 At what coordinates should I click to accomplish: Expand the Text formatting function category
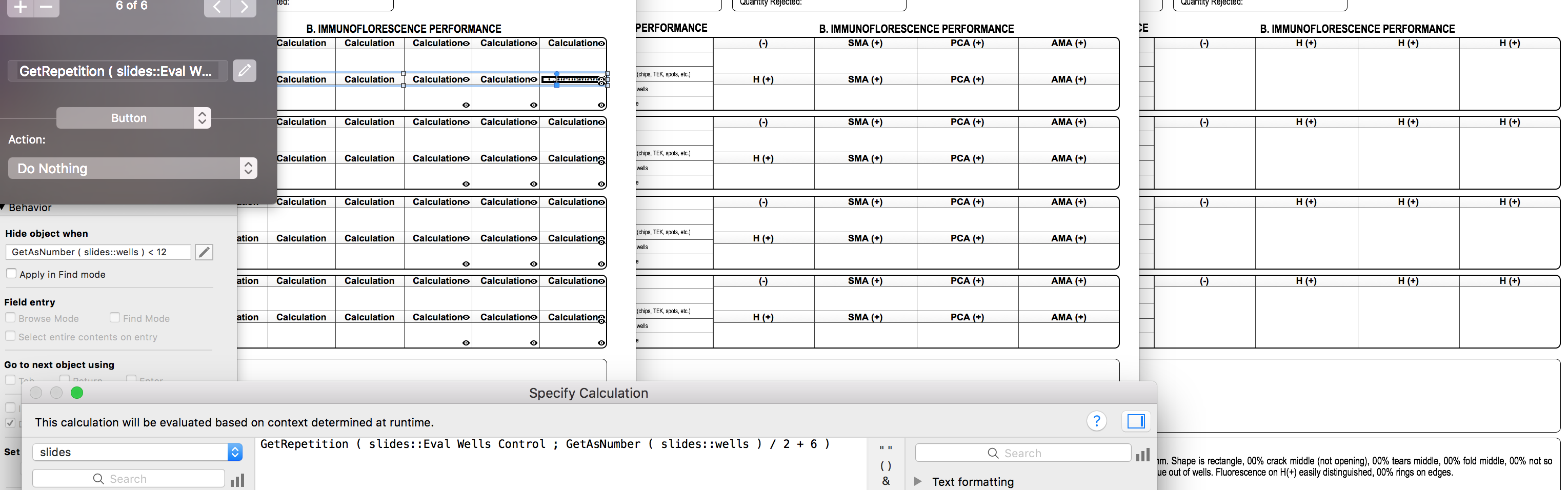(x=918, y=481)
